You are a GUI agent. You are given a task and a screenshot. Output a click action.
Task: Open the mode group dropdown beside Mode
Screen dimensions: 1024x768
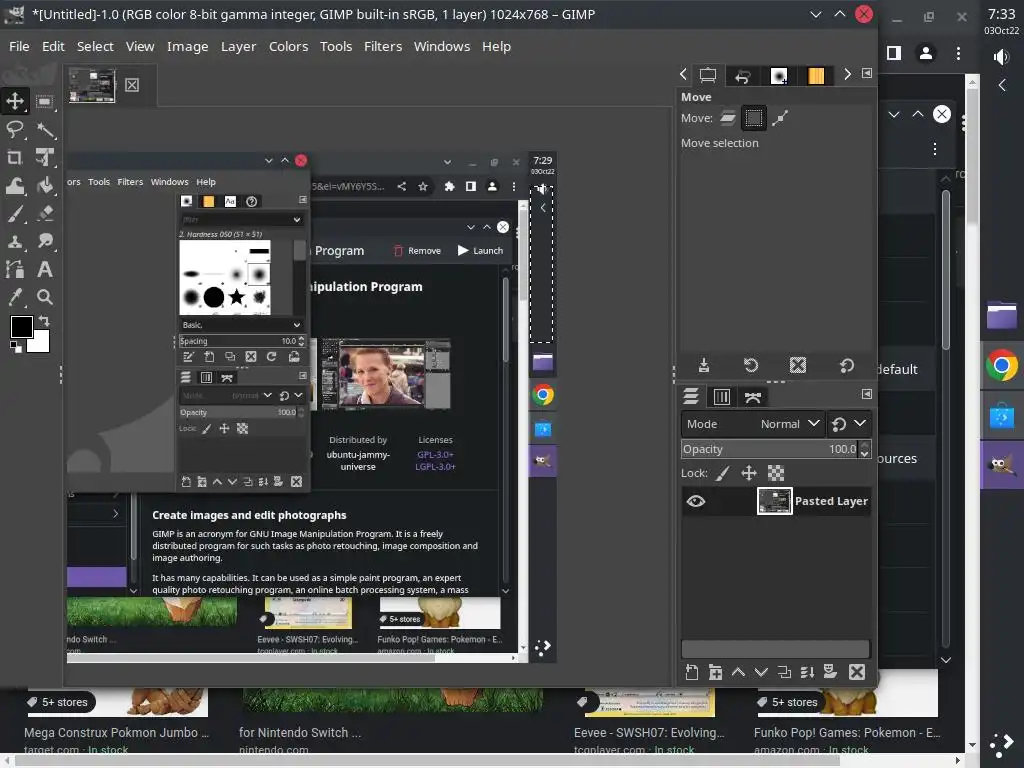coord(848,424)
